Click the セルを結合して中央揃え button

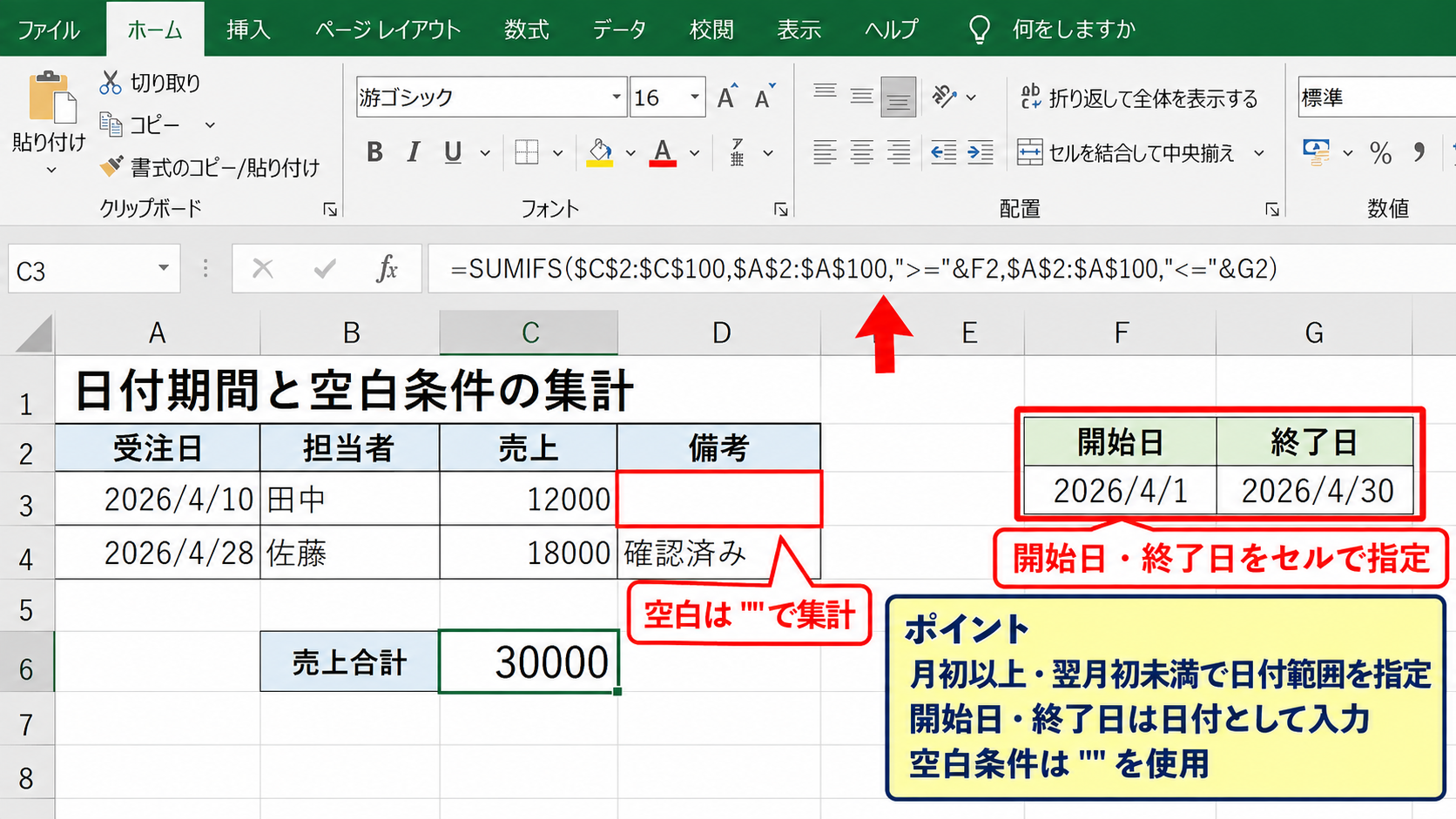[1126, 153]
